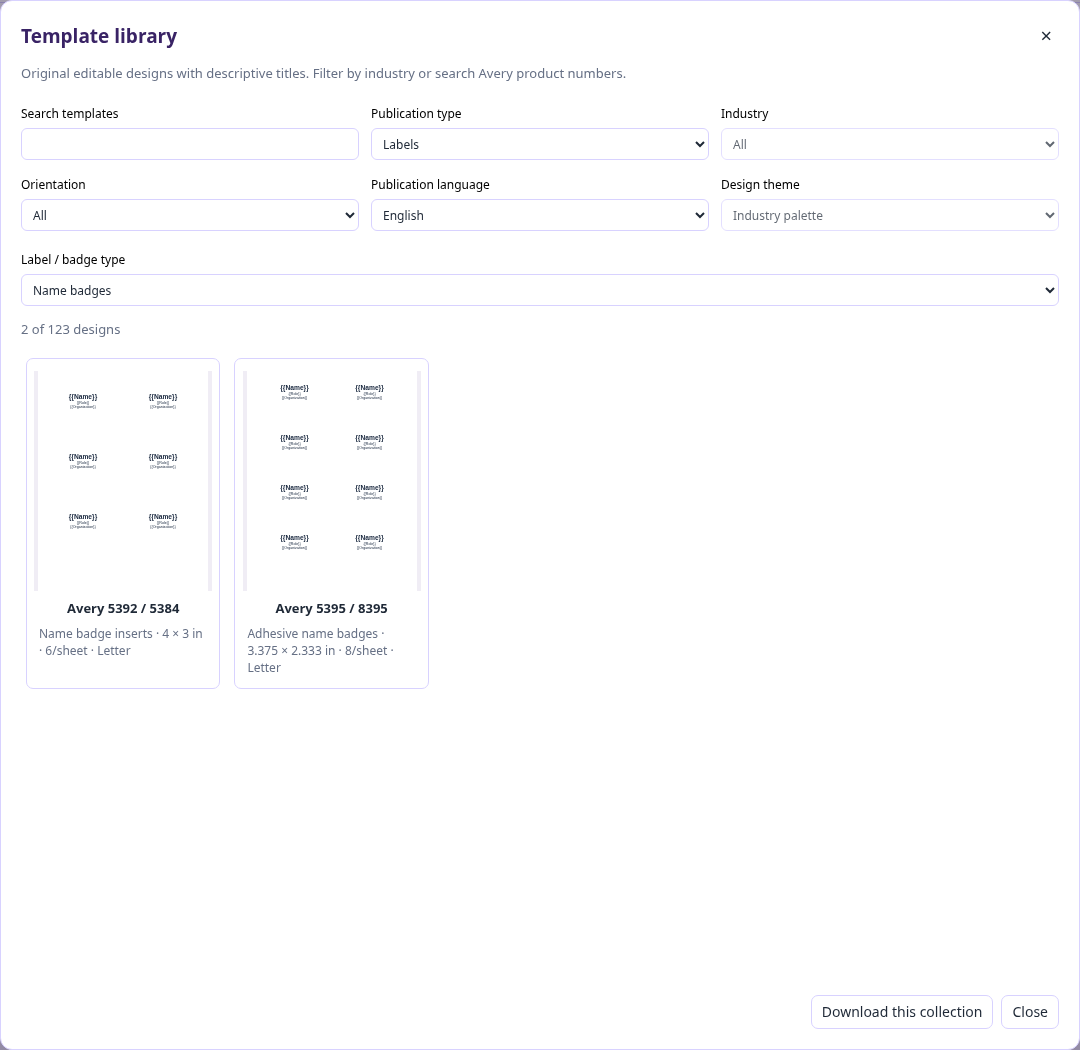
Task: Select the Avery 5395 / 8395 template preview
Action: (x=331, y=481)
